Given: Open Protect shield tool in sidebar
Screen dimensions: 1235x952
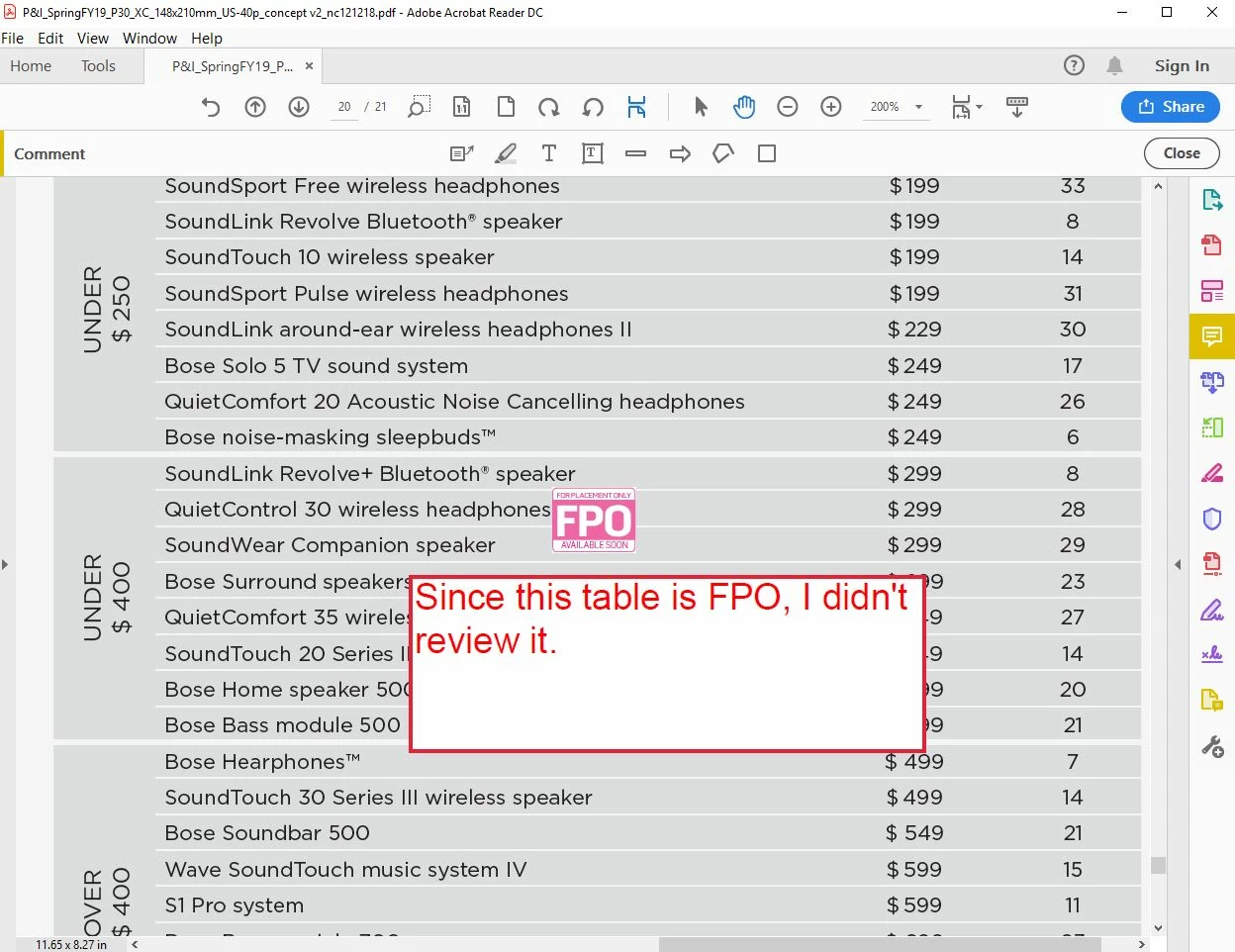Looking at the screenshot, I should (x=1212, y=519).
